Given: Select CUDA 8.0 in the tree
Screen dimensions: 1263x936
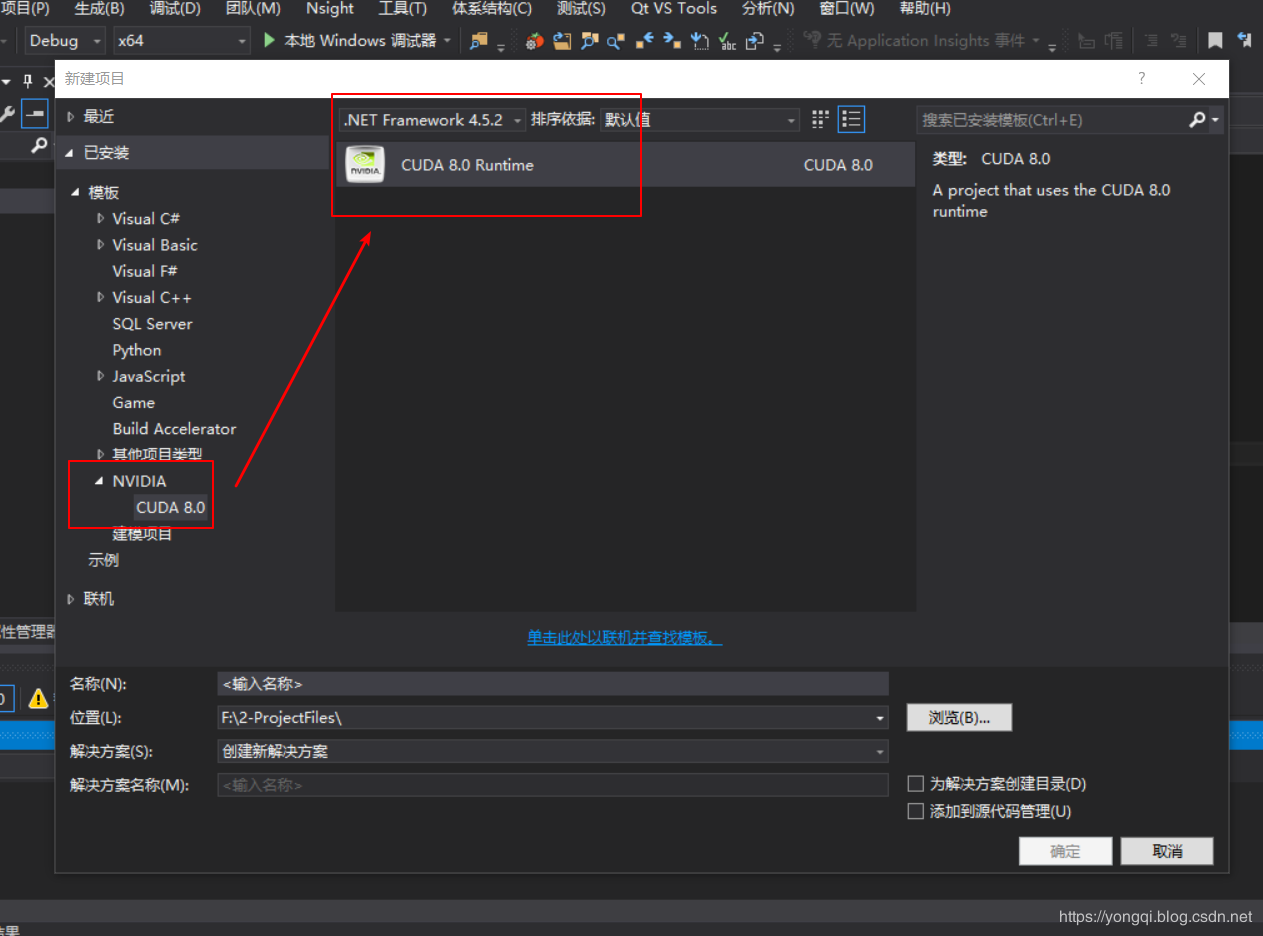Looking at the screenshot, I should point(171,507).
